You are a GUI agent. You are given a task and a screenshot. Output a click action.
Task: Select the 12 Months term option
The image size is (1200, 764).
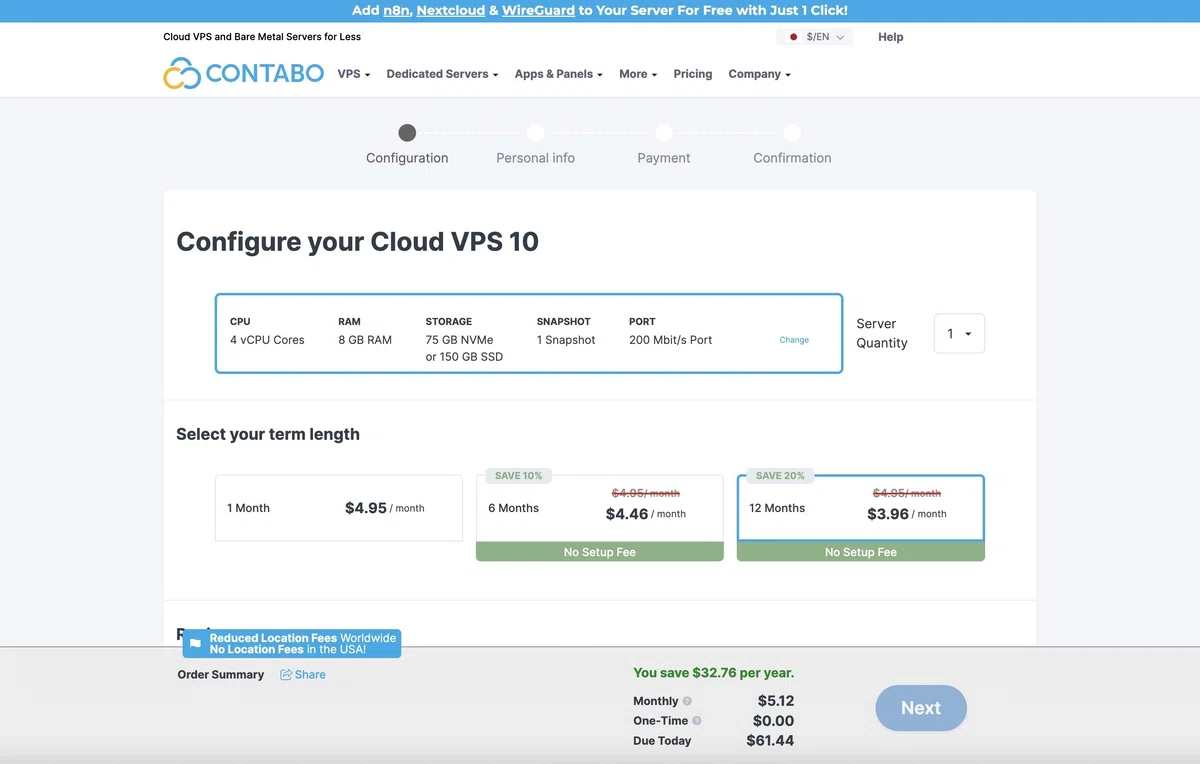[861, 517]
